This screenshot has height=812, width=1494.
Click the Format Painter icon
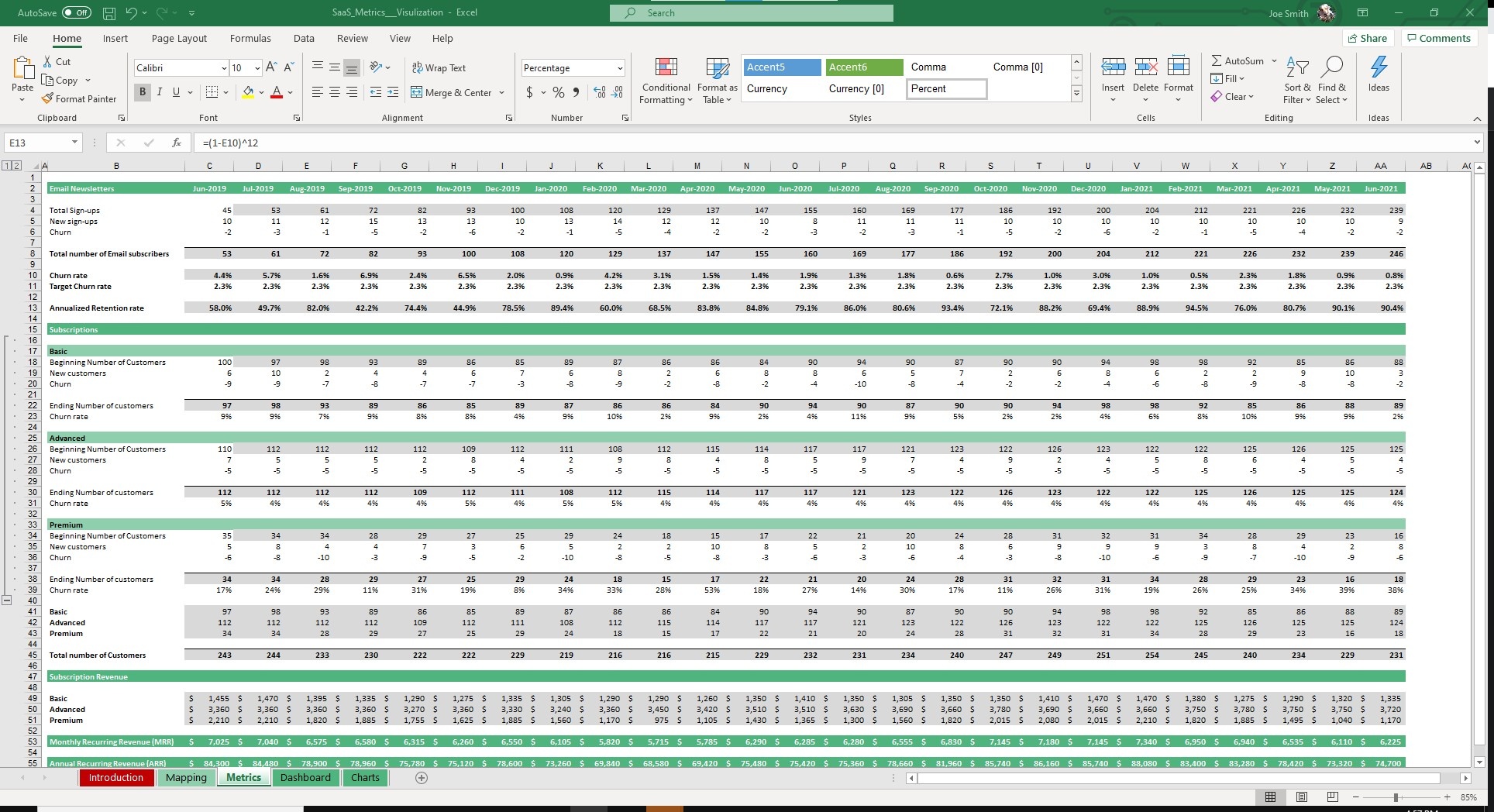pyautogui.click(x=48, y=99)
